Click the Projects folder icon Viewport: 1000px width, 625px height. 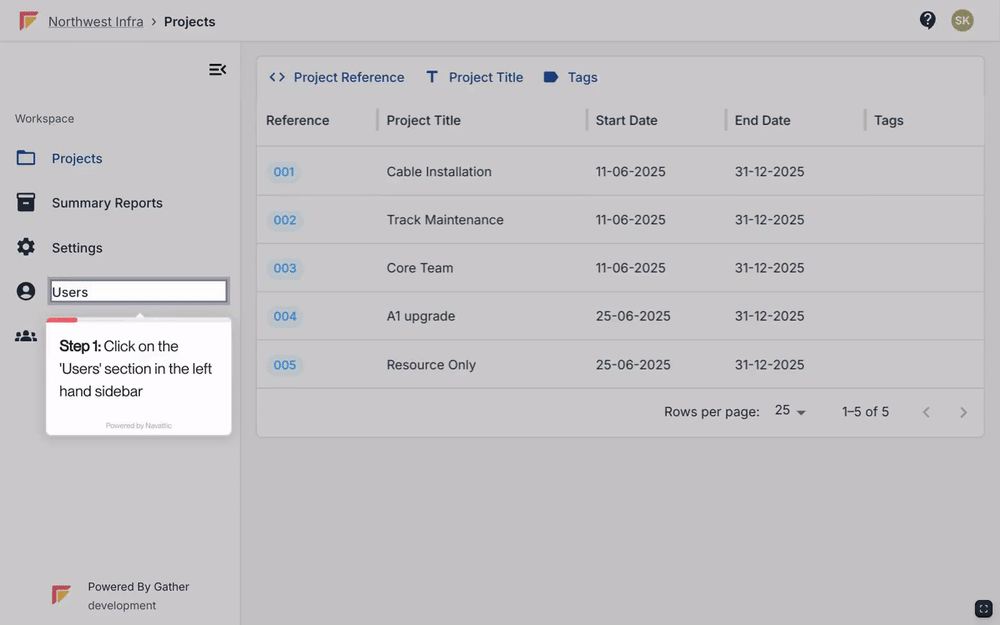[26, 158]
